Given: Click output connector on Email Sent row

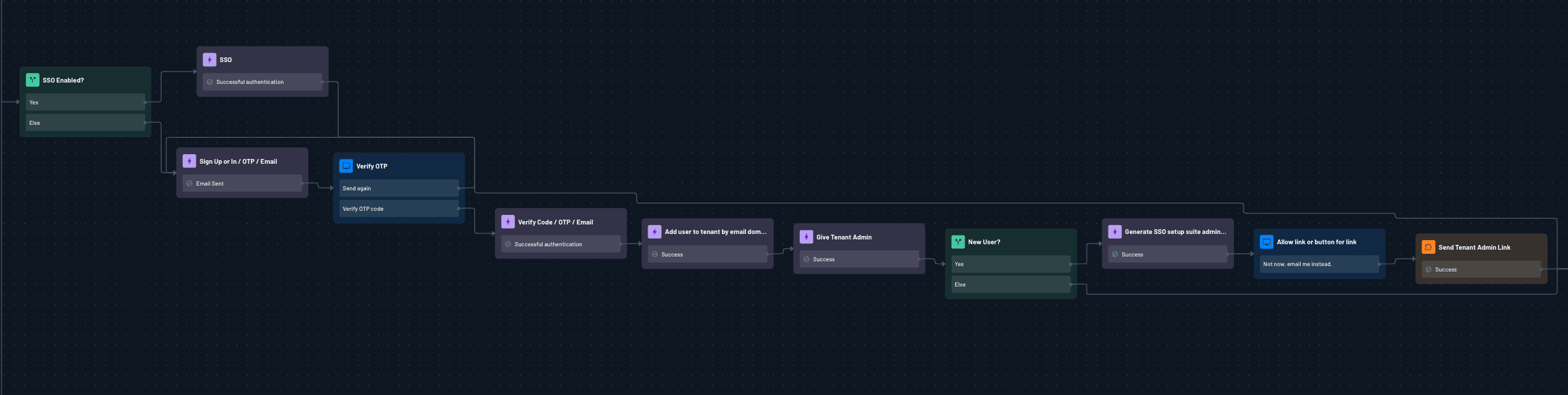Looking at the screenshot, I should click(302, 184).
